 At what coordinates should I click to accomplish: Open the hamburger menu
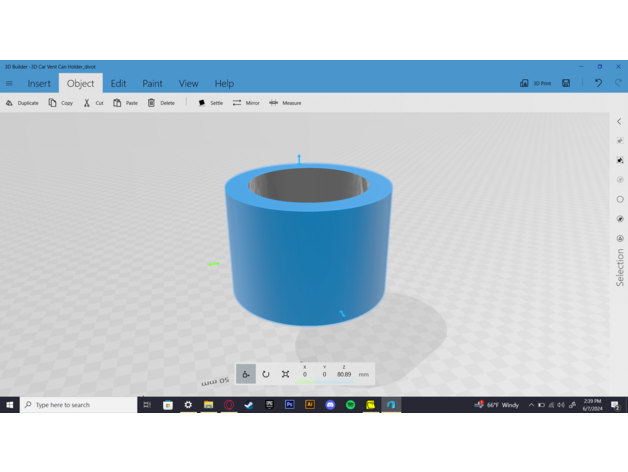click(x=10, y=84)
